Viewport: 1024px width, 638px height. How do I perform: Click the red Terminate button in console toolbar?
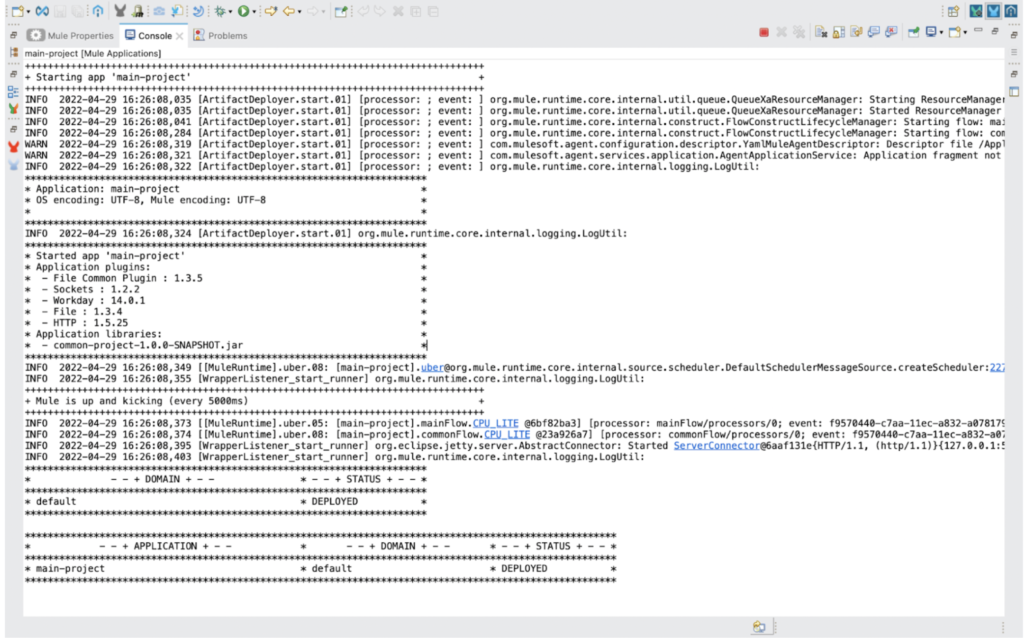click(764, 33)
